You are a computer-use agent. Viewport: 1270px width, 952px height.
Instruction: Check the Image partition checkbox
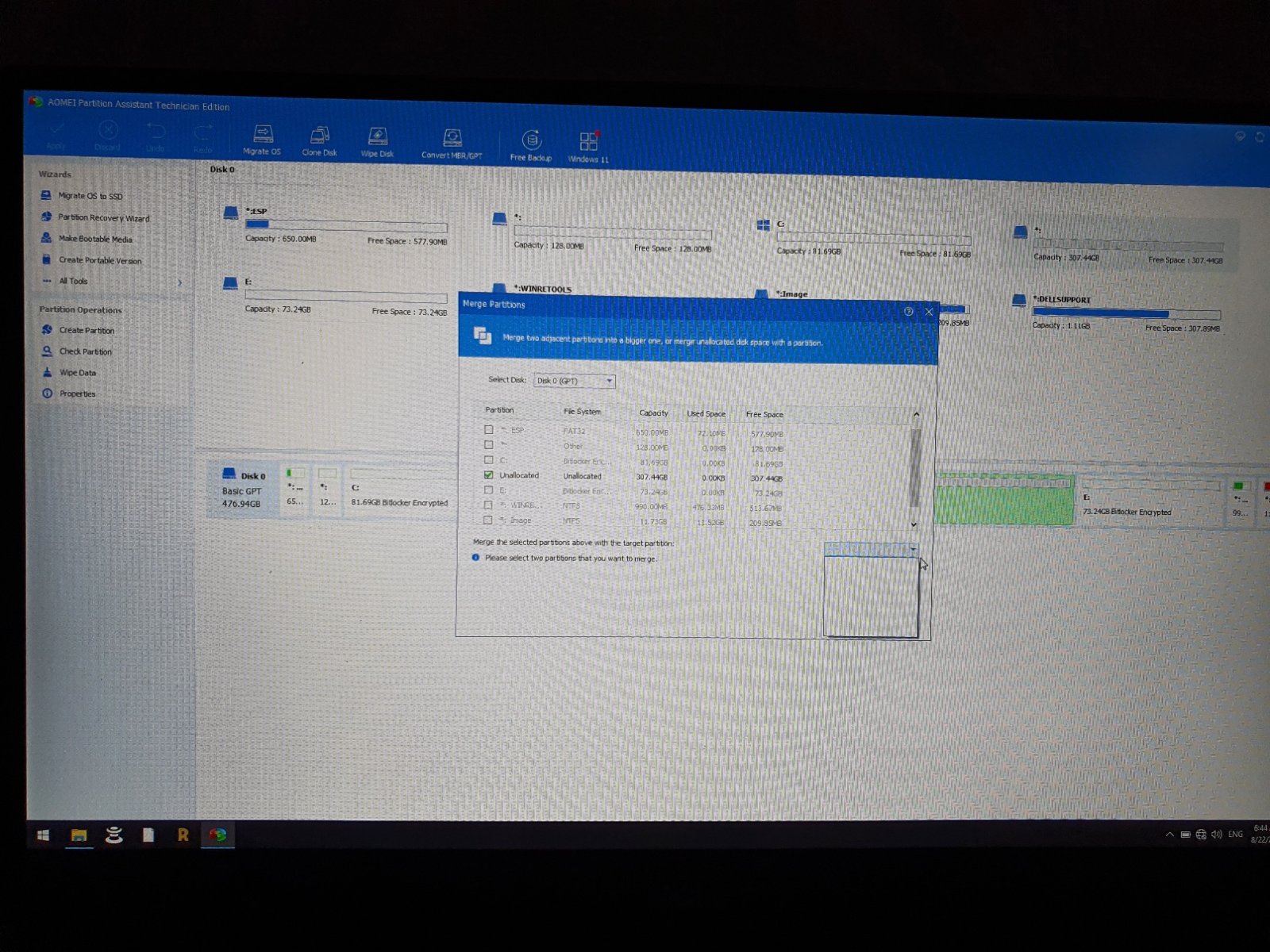[x=488, y=520]
